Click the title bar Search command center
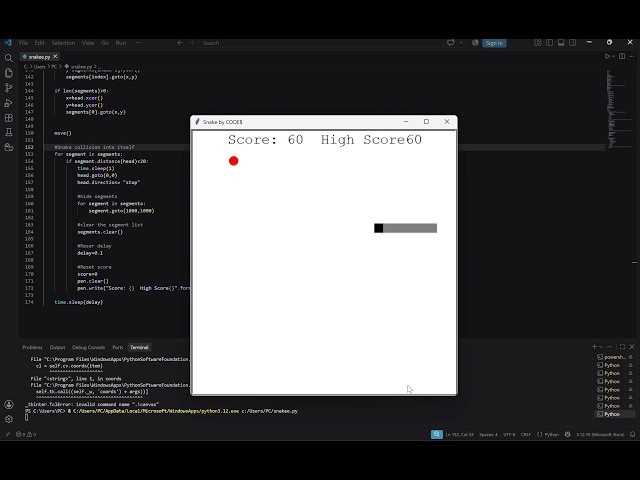640x480 pixels. pyautogui.click(x=320, y=42)
